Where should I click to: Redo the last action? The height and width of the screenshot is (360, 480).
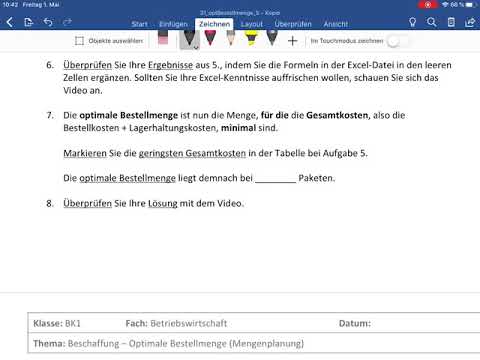tap(67, 22)
